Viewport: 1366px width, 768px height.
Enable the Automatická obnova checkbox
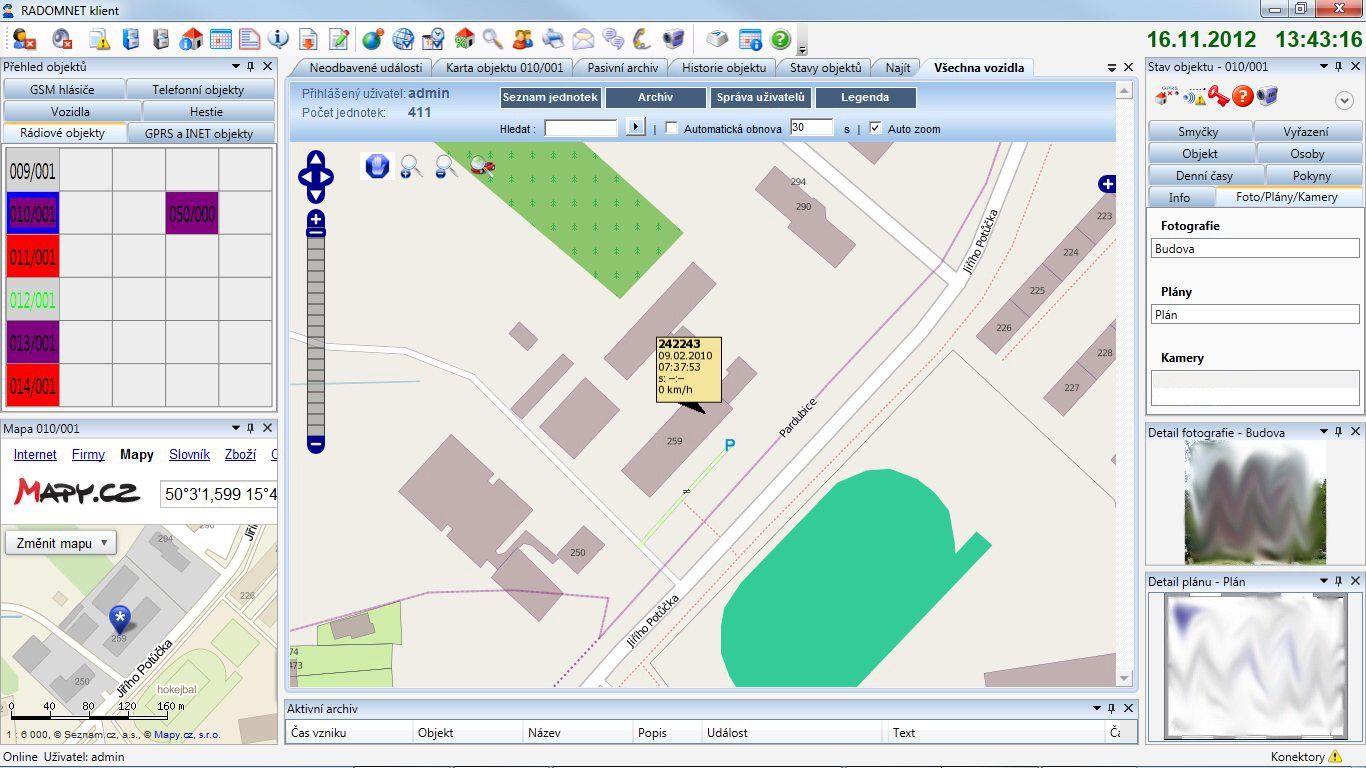(x=672, y=128)
